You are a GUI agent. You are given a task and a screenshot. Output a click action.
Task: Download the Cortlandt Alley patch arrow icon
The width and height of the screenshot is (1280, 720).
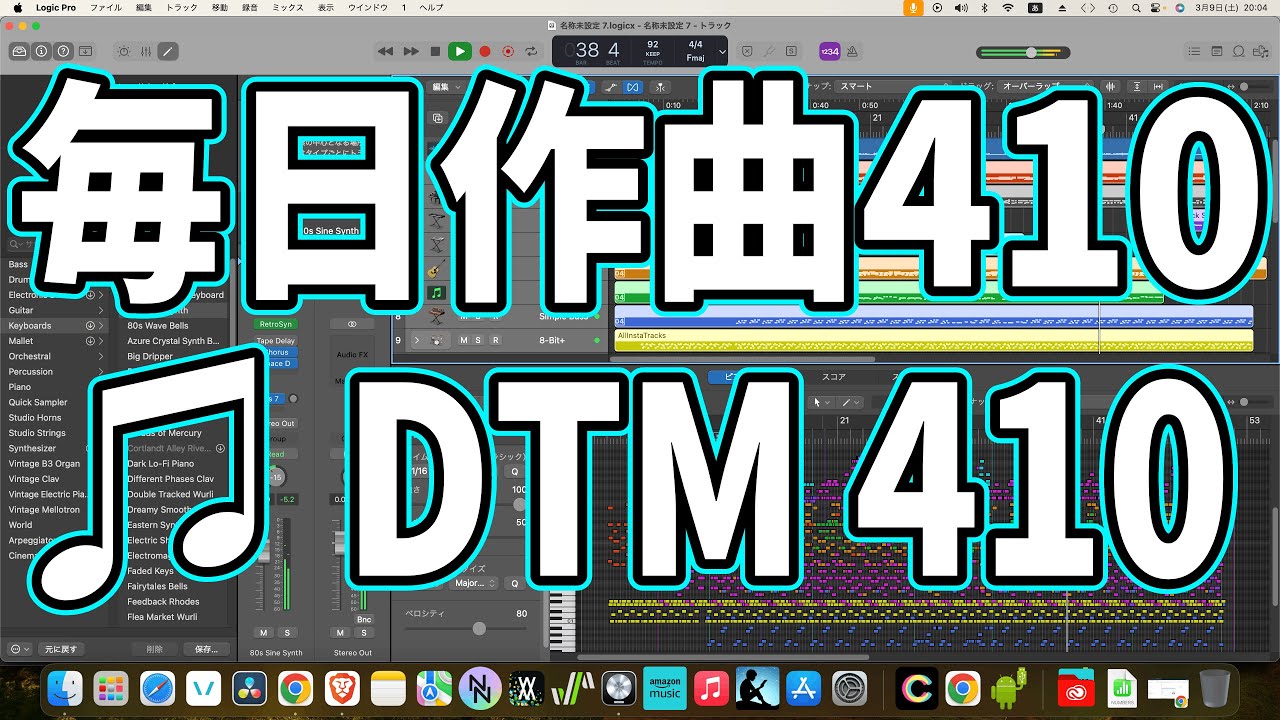(x=220, y=449)
